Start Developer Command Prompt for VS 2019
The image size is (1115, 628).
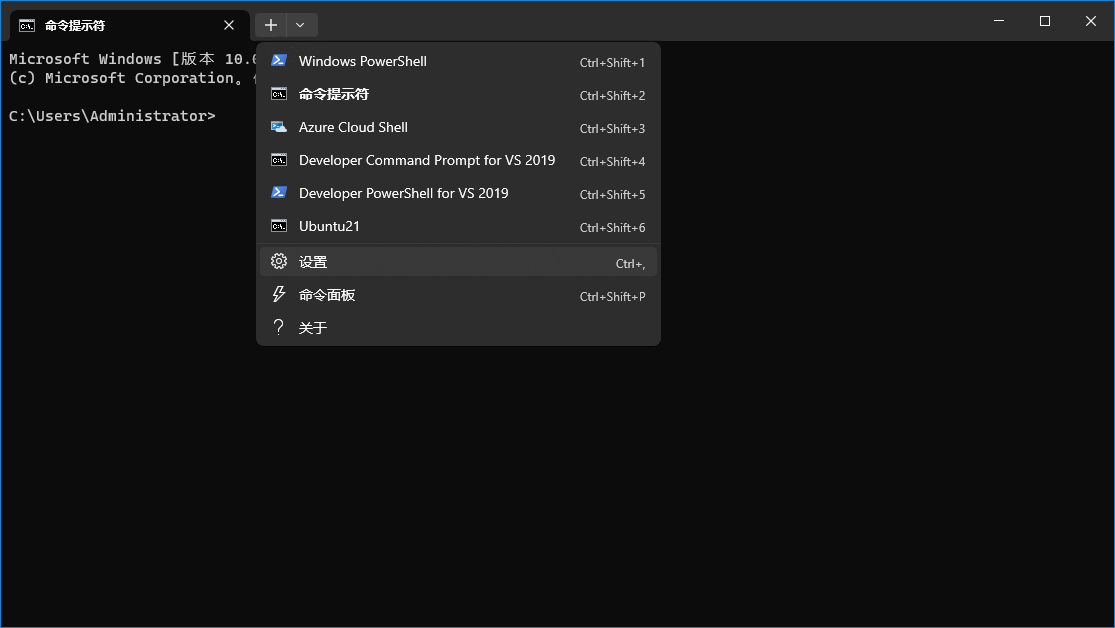pyautogui.click(x=458, y=160)
